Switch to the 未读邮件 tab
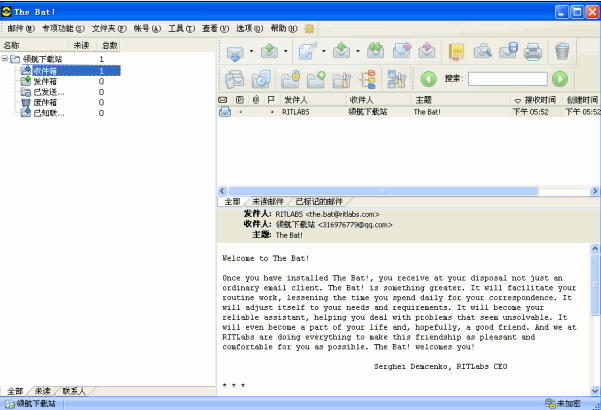The image size is (601, 410). 268,202
